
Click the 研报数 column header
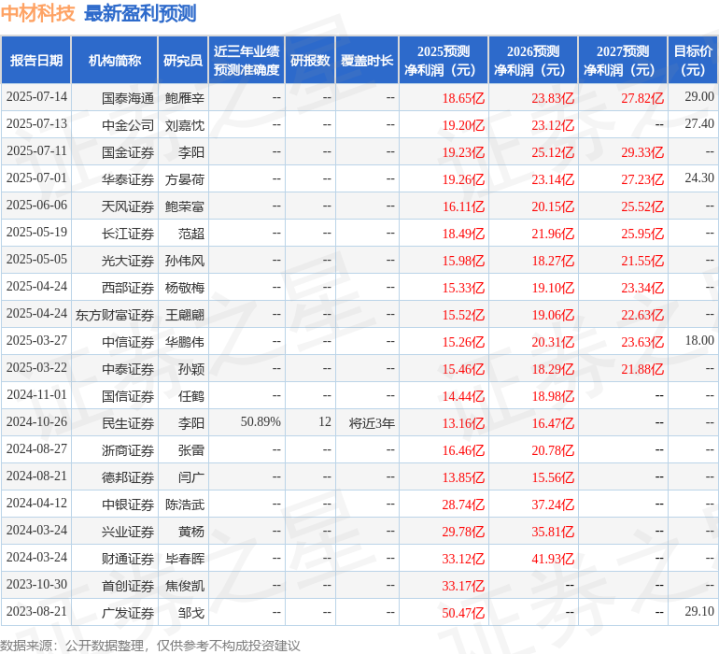pos(310,60)
